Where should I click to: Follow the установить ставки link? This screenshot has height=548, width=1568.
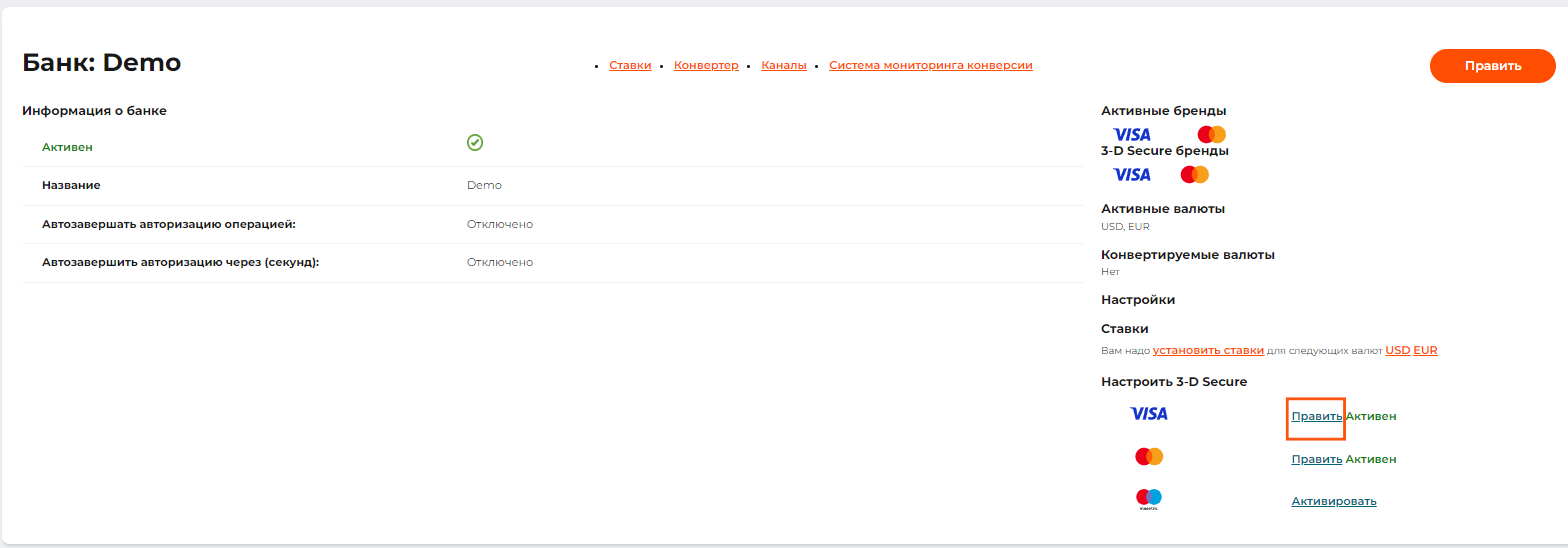(x=1208, y=350)
